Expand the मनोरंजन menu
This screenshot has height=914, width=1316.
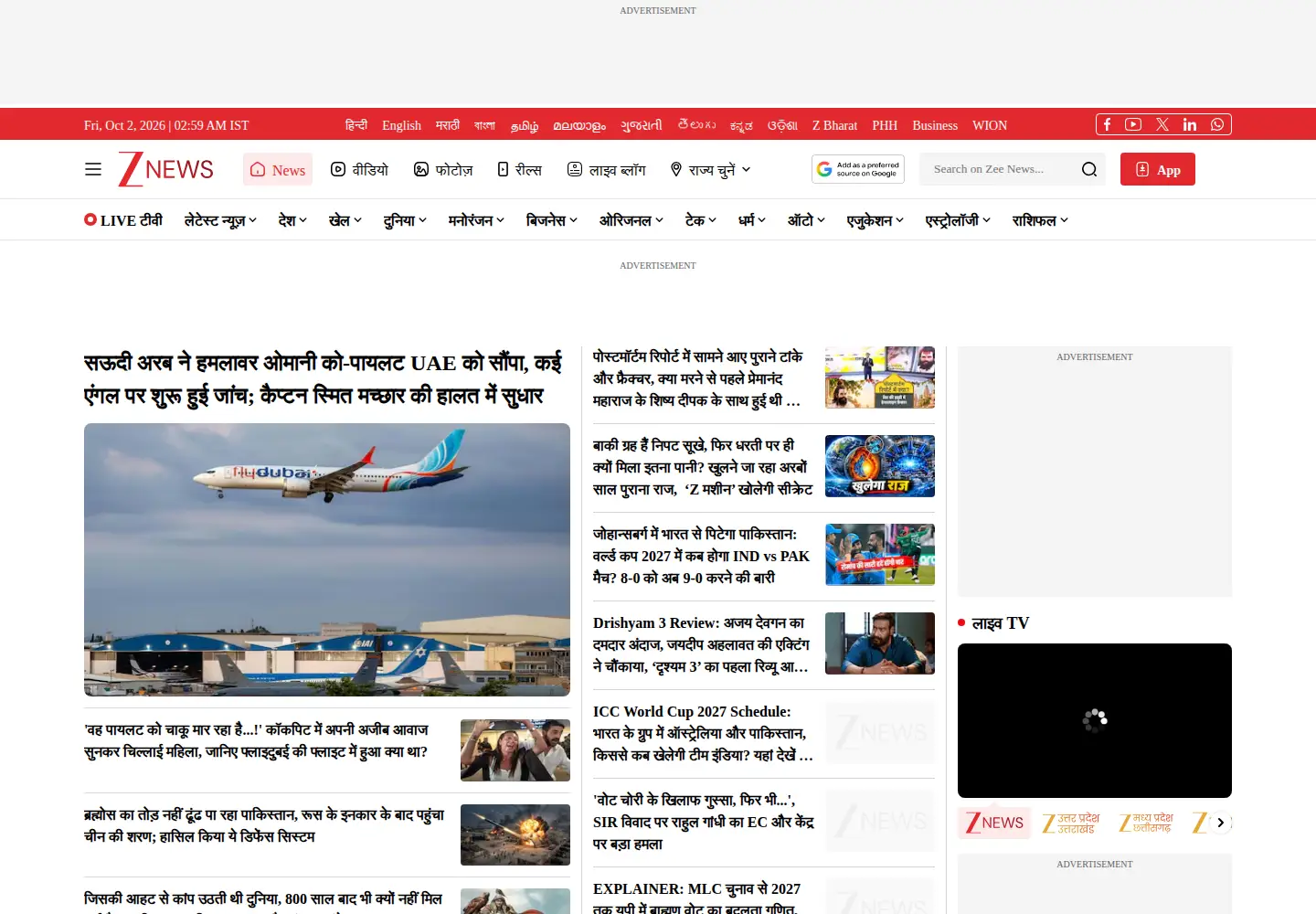click(476, 220)
